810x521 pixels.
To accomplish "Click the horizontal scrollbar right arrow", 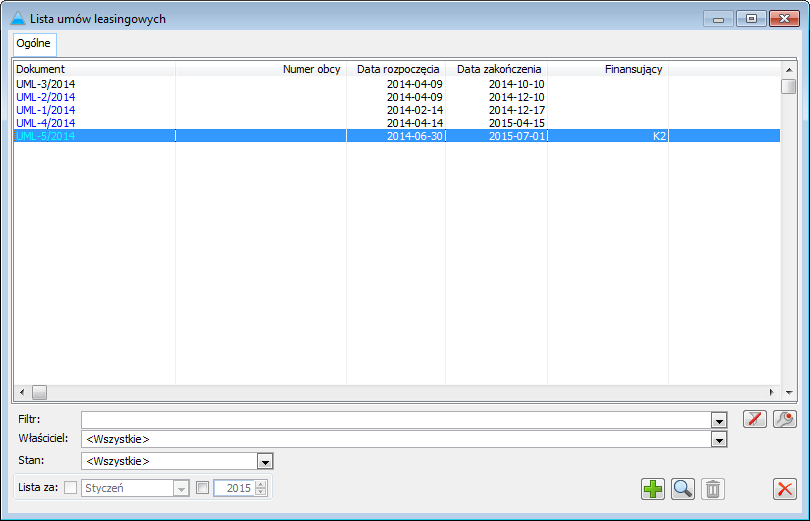I will tap(772, 392).
